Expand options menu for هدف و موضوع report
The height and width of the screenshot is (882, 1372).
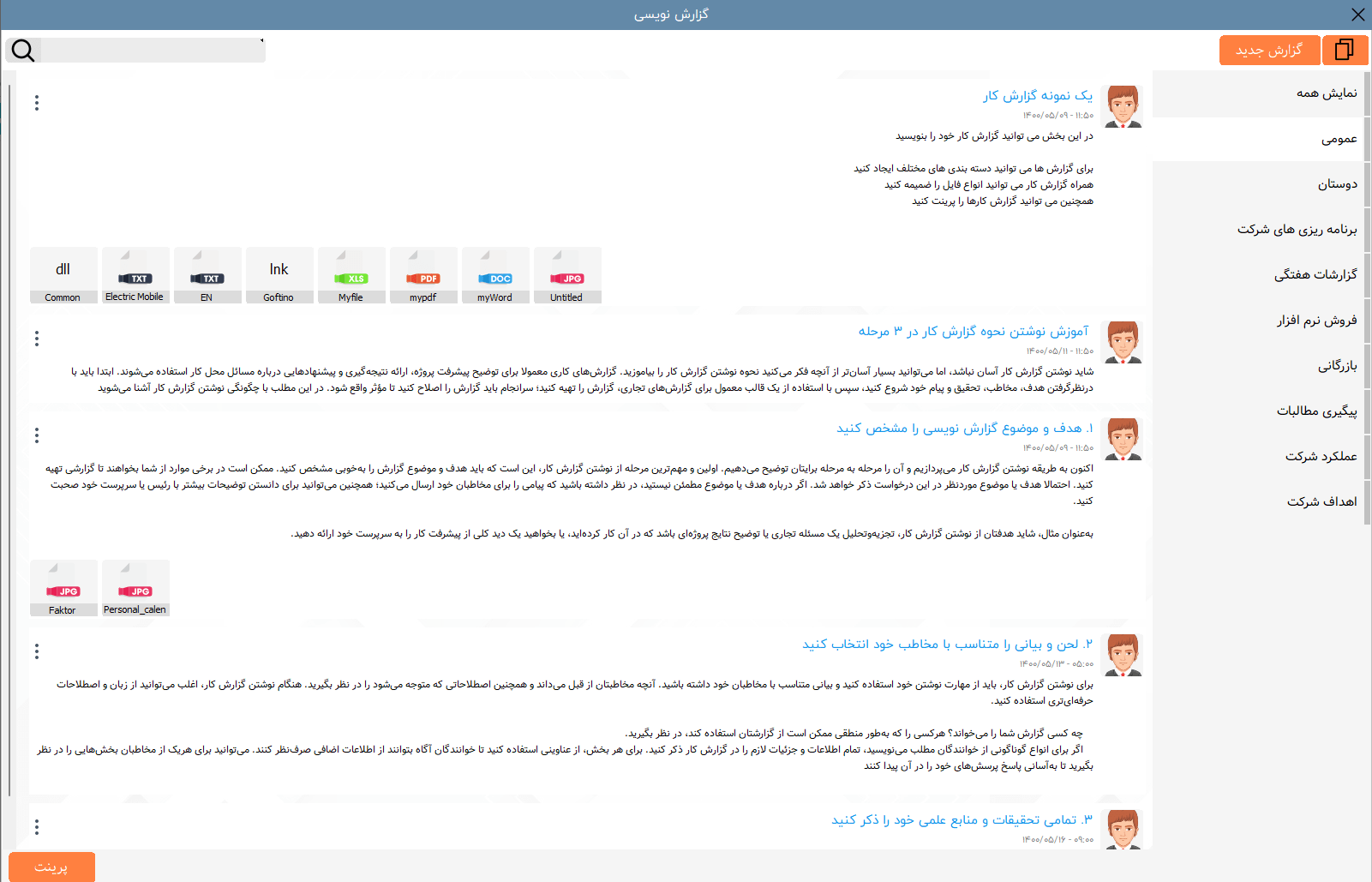click(x=37, y=435)
